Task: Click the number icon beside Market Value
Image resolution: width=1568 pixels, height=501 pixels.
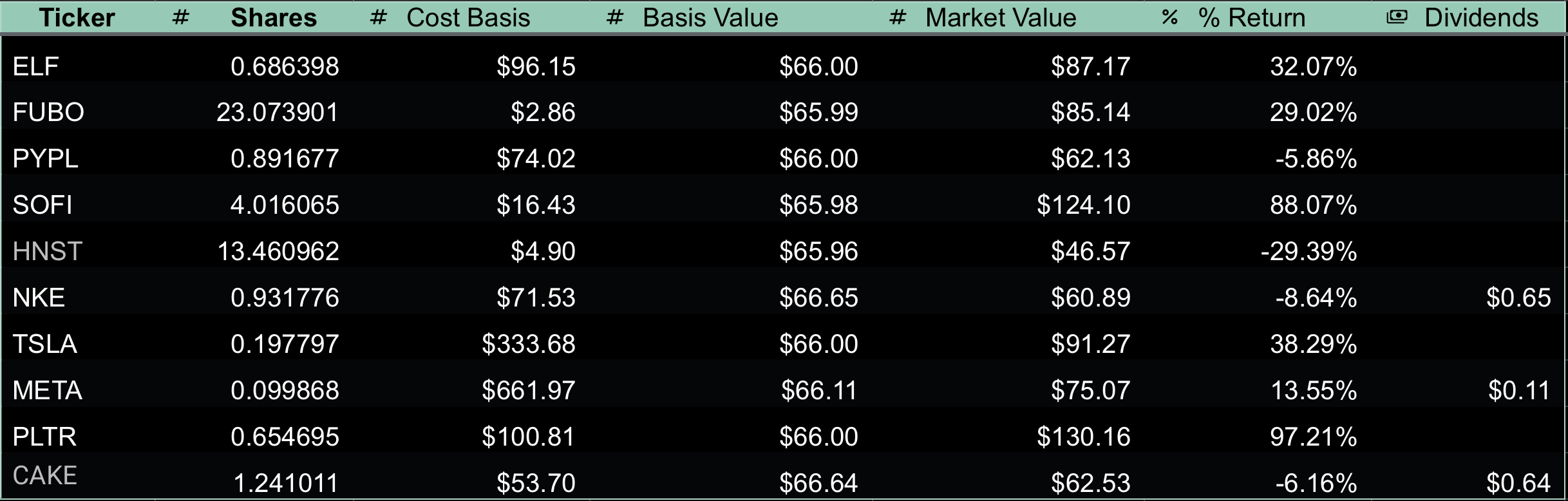Action: (897, 17)
